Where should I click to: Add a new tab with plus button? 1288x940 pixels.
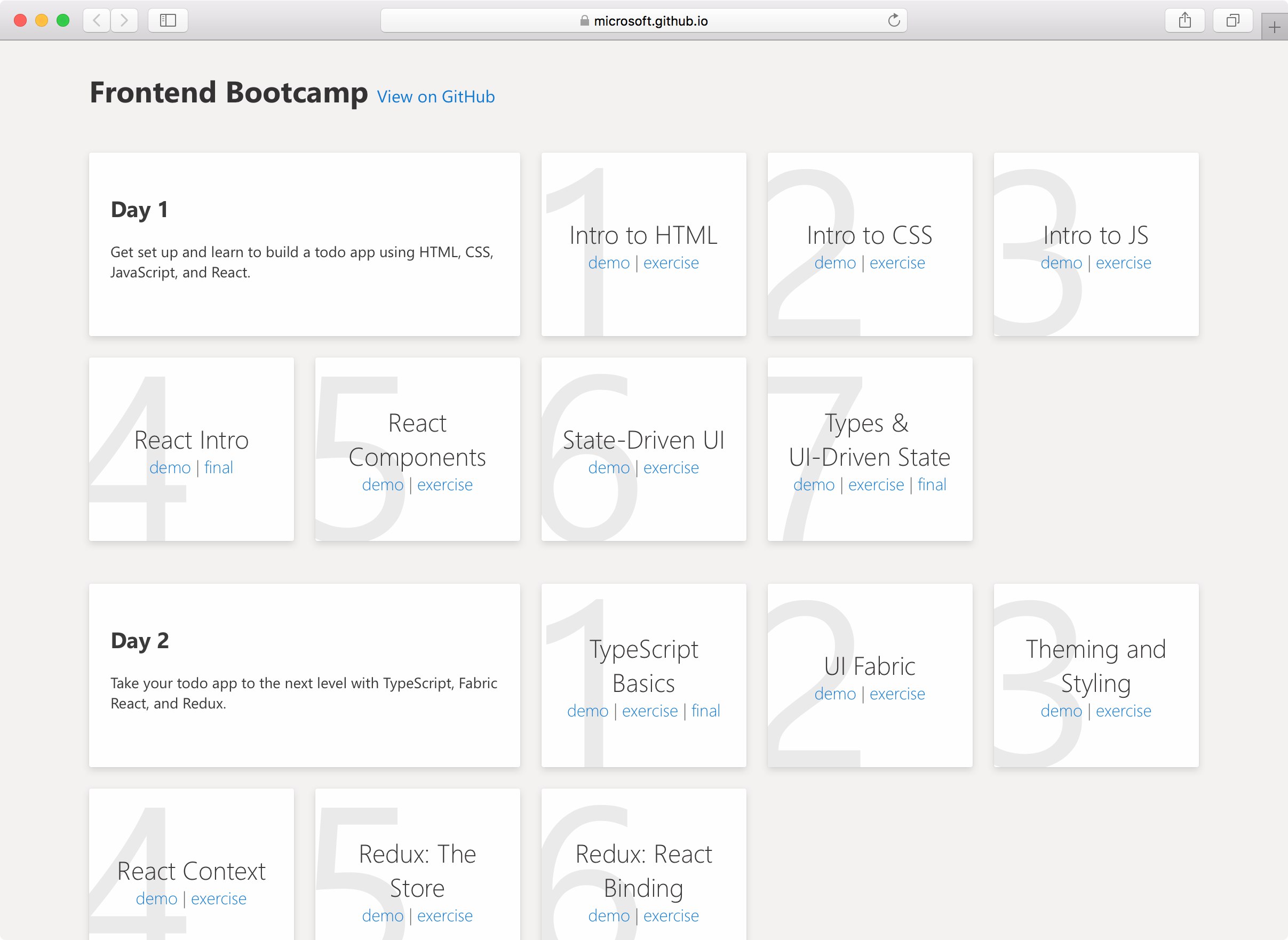click(x=1274, y=27)
